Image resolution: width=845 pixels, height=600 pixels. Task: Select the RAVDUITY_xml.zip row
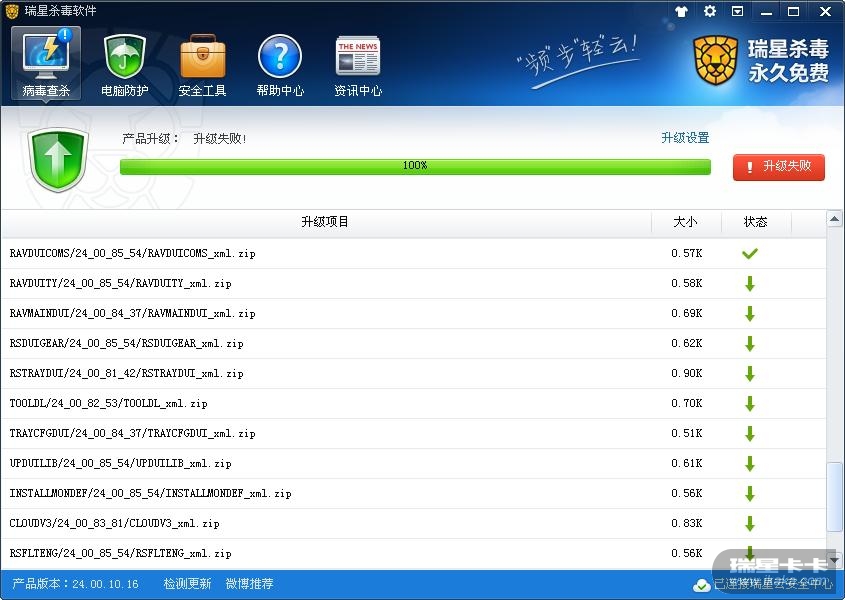point(413,284)
